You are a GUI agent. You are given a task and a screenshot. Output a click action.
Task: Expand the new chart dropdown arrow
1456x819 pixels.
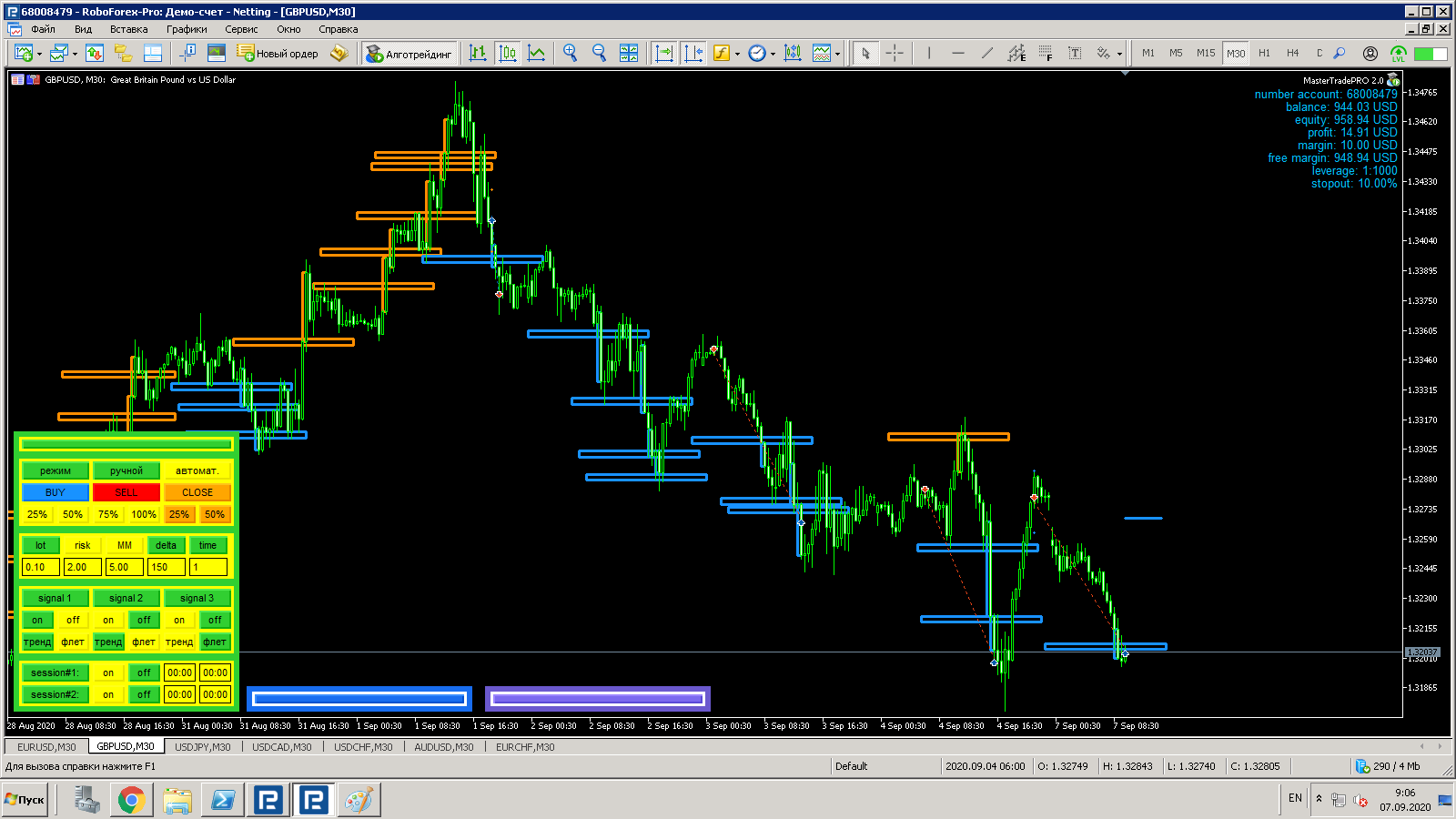(x=39, y=54)
